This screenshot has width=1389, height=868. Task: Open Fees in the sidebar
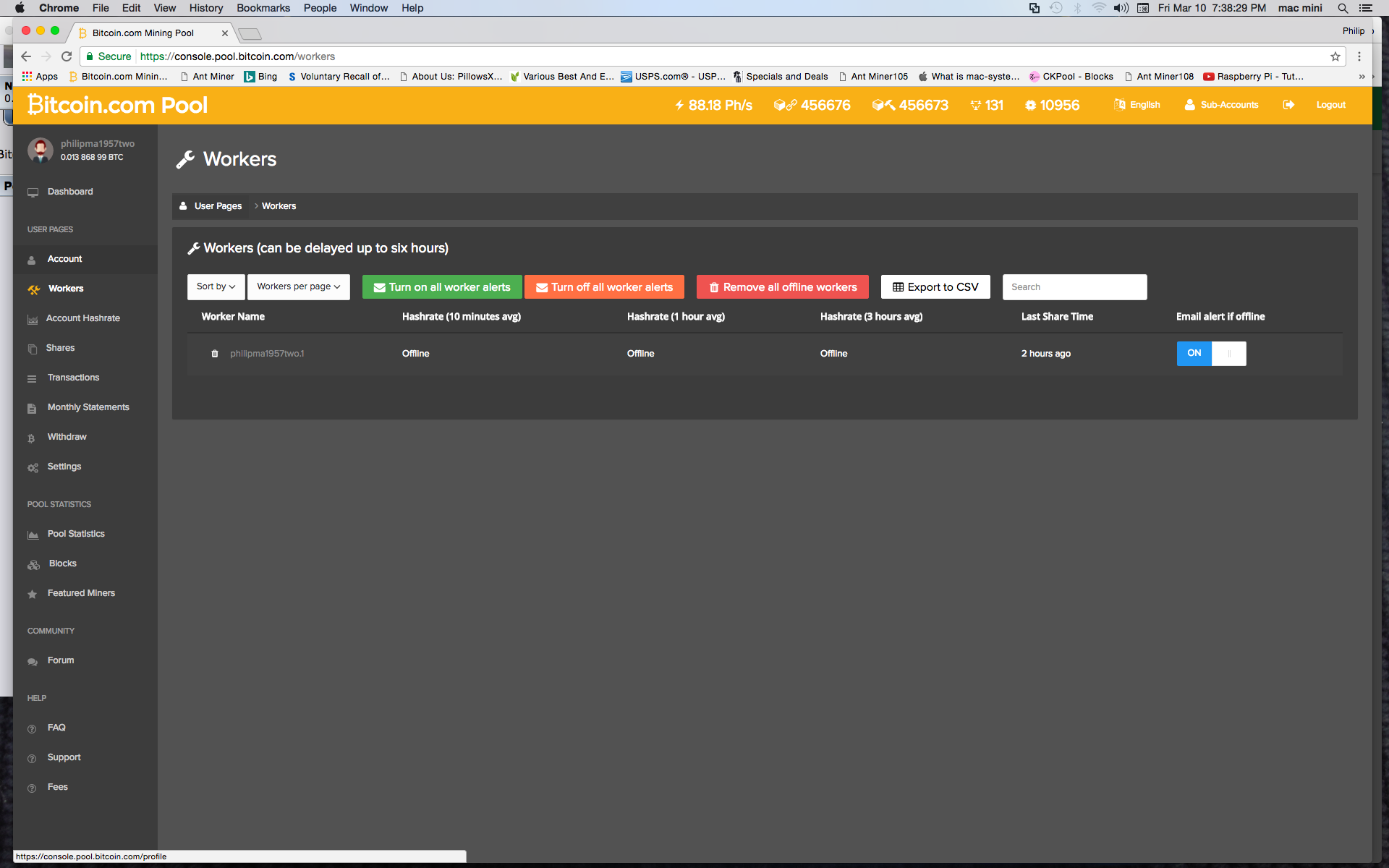58,787
